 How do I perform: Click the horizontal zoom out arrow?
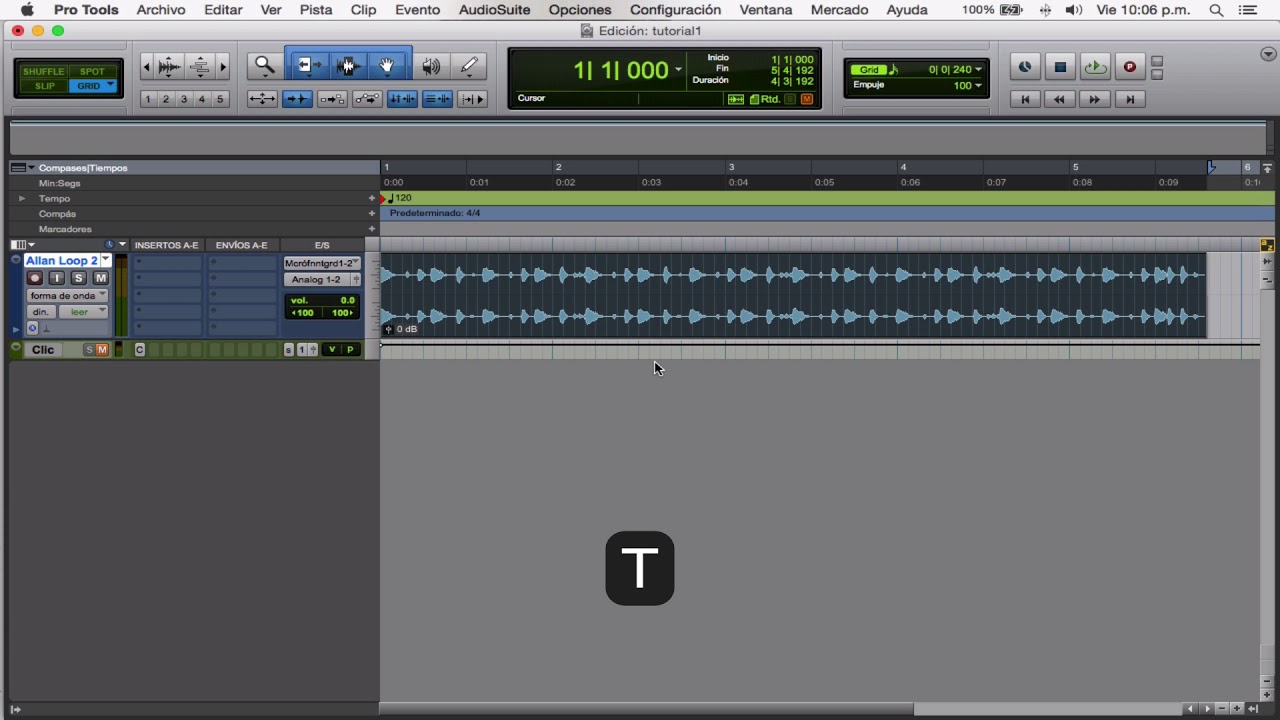(147, 67)
